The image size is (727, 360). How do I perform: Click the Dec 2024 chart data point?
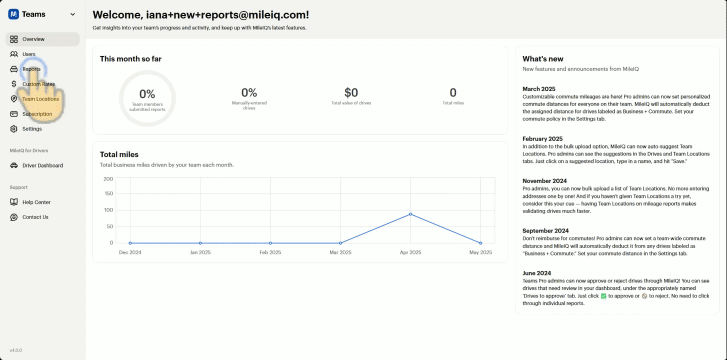[130, 243]
